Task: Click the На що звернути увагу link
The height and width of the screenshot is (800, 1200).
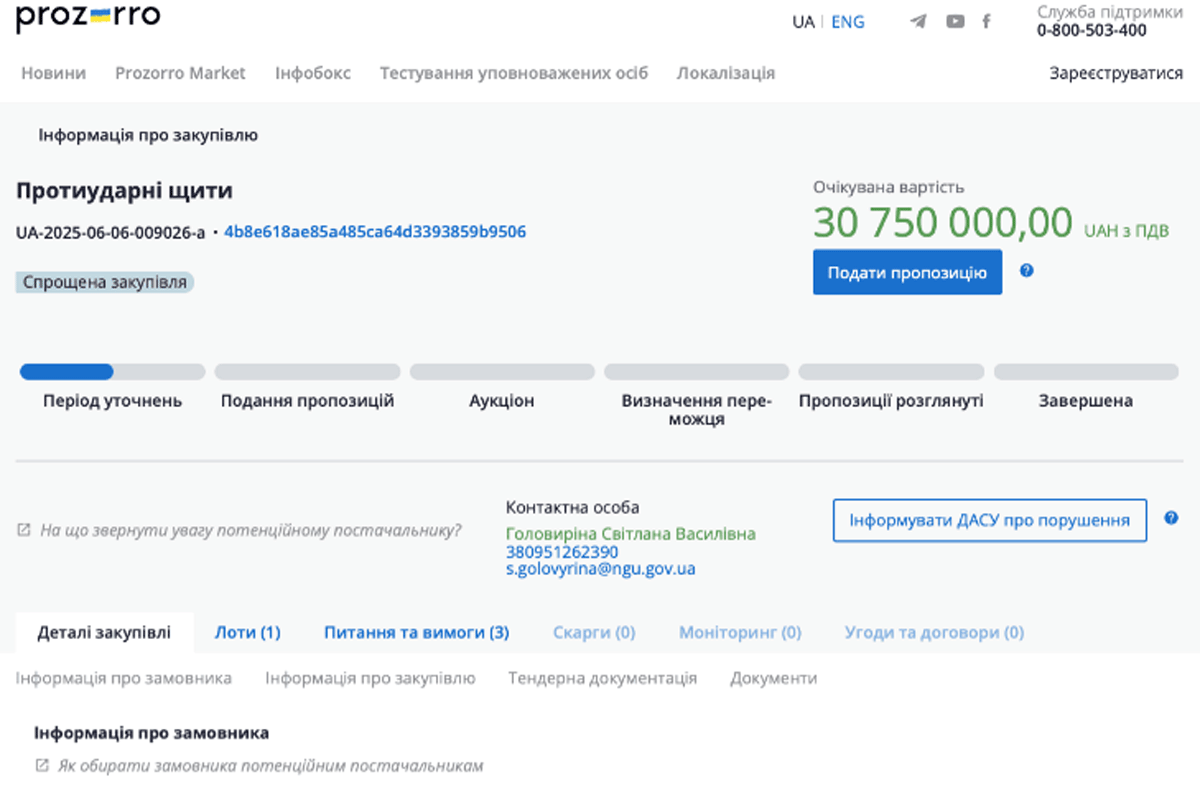Action: click(251, 530)
